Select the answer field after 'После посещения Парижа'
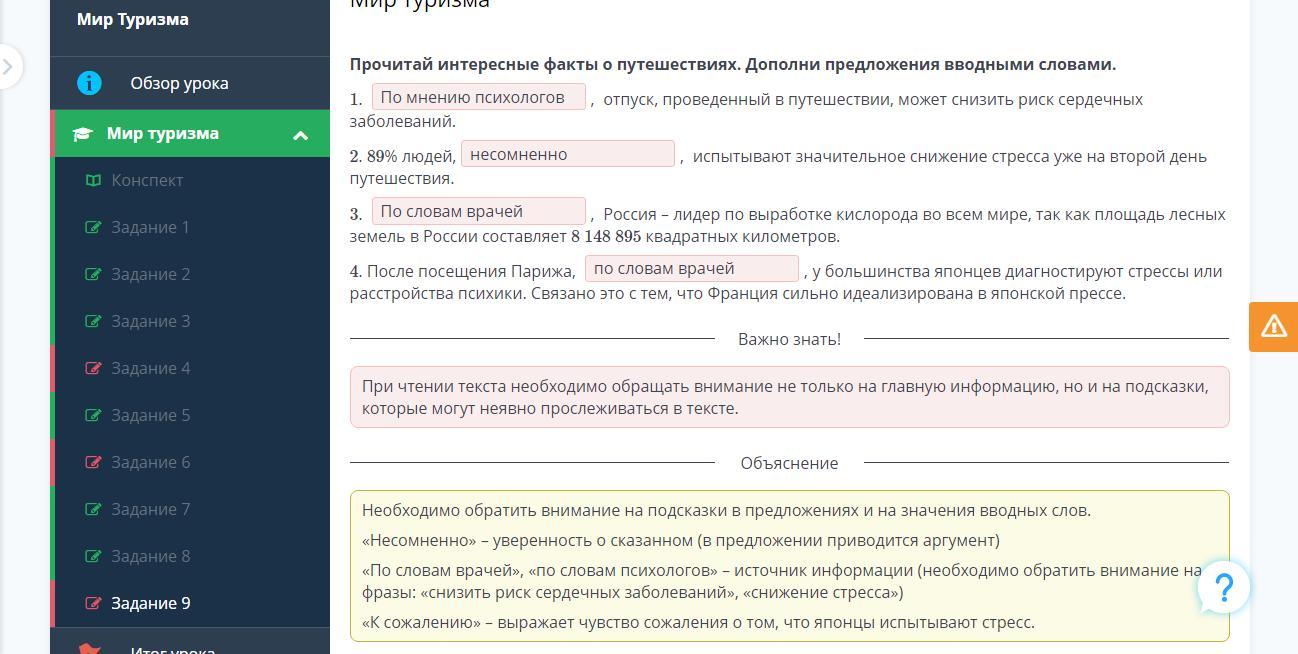This screenshot has width=1298, height=654. pyautogui.click(x=691, y=269)
